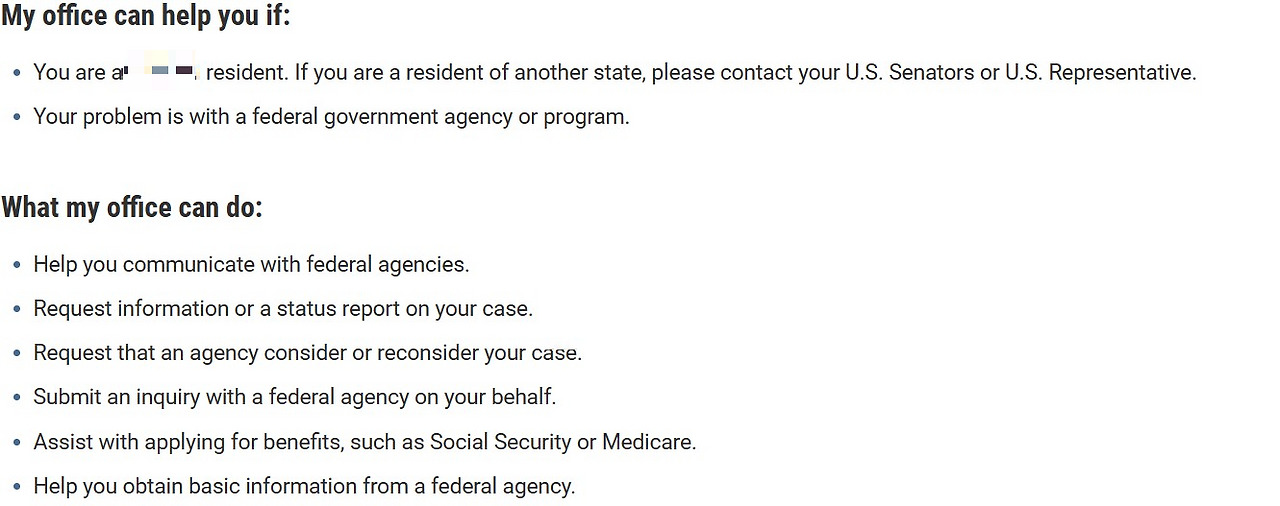Click the "Submit an inquiry" list item
The width and height of the screenshot is (1280, 506).
(294, 397)
